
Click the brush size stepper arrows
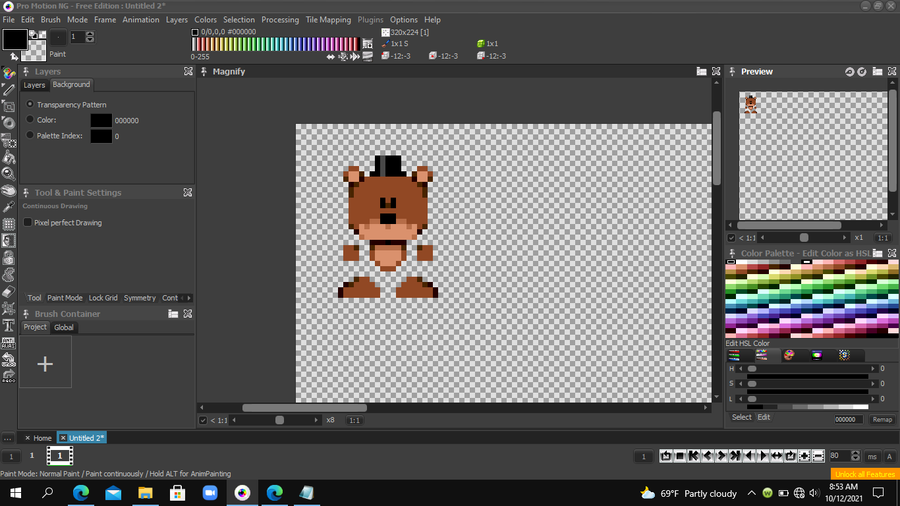[x=90, y=37]
